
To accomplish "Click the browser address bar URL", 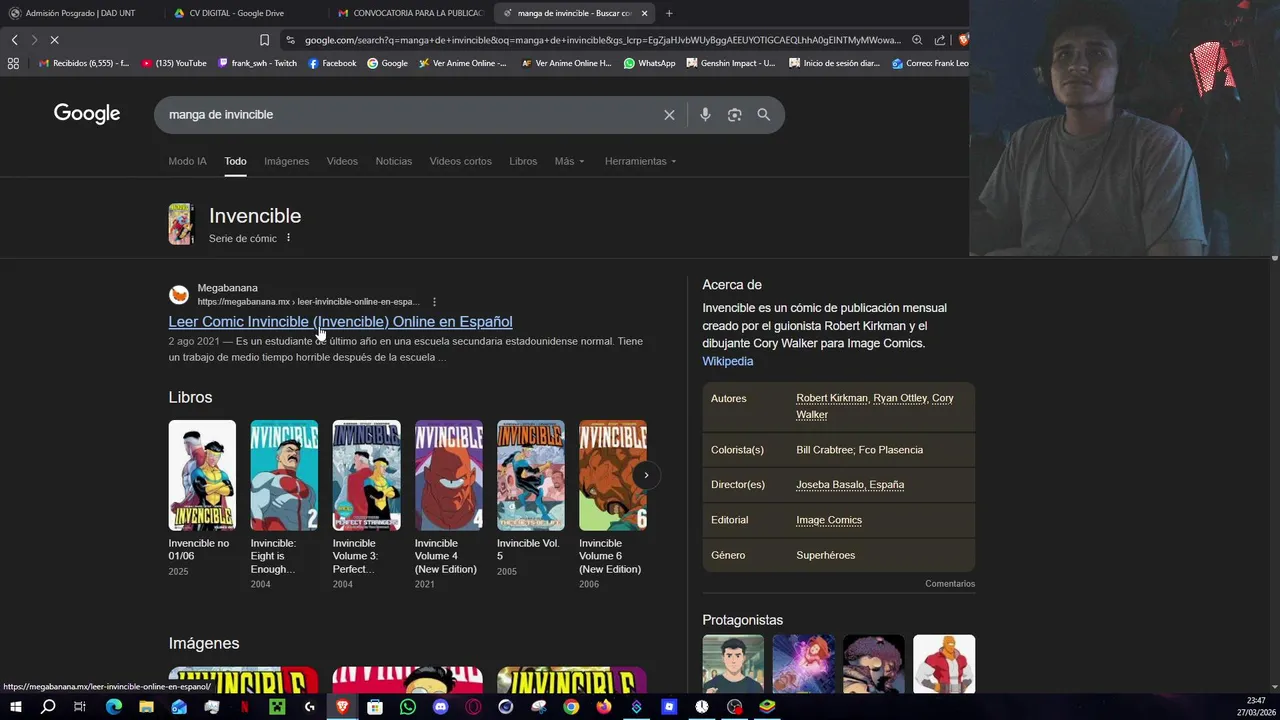I will pos(603,40).
